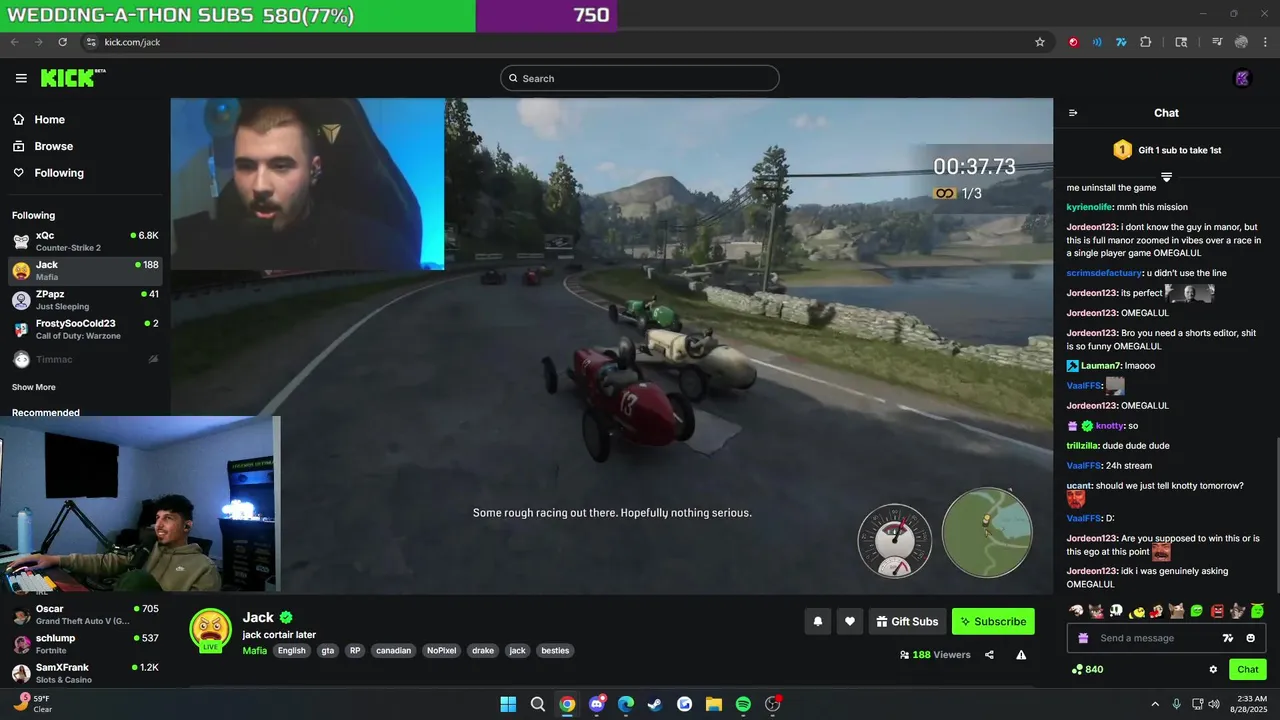Image resolution: width=1280 pixels, height=720 pixels.
Task: Expand the gift leaderboard chevron
Action: [1166, 177]
